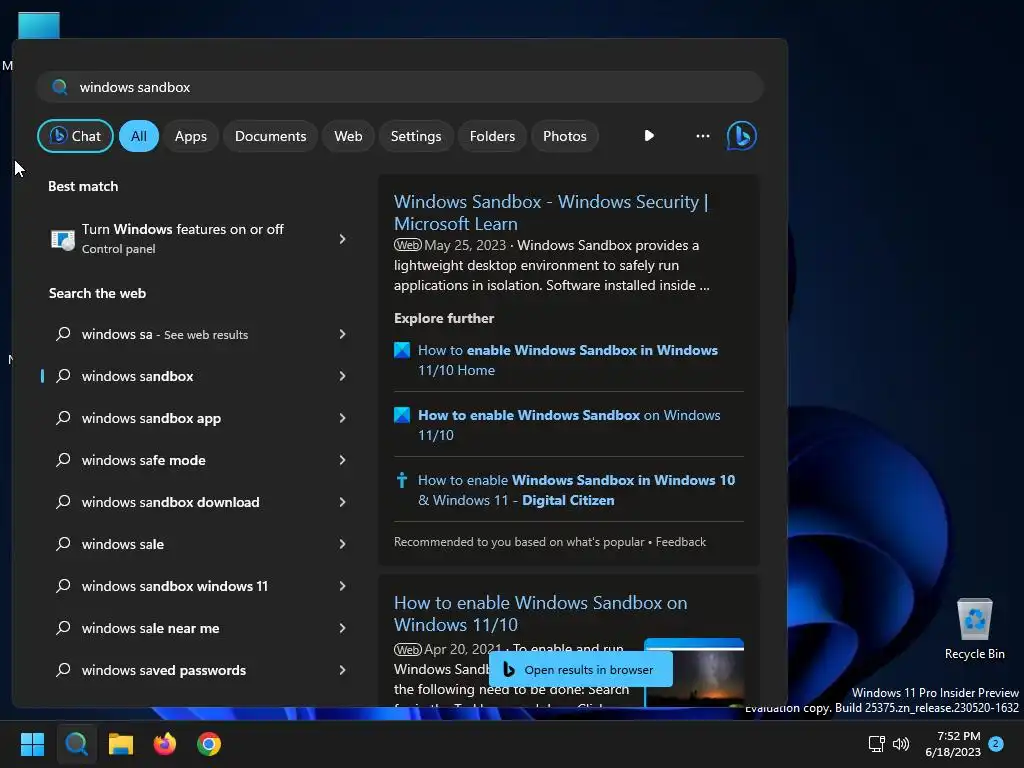Click the search text field with windows sandbox
This screenshot has width=1024, height=768.
pyautogui.click(x=400, y=87)
